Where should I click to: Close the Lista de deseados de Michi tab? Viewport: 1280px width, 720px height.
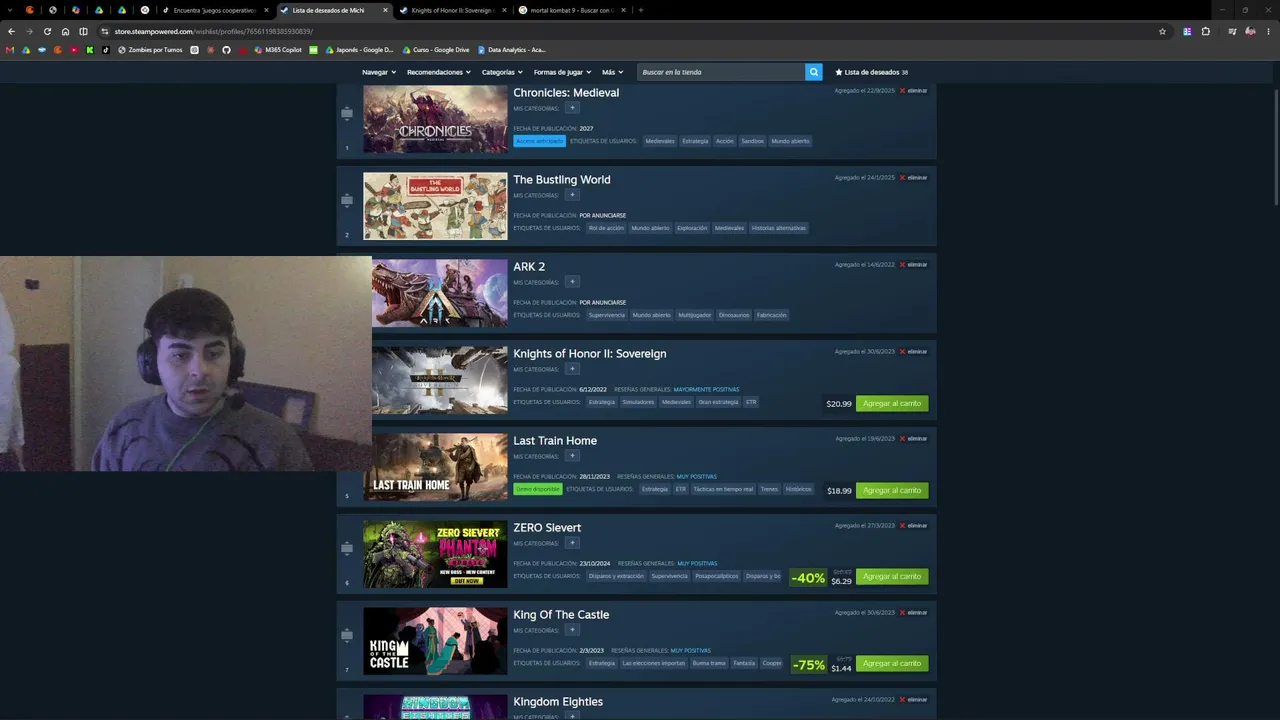(385, 10)
